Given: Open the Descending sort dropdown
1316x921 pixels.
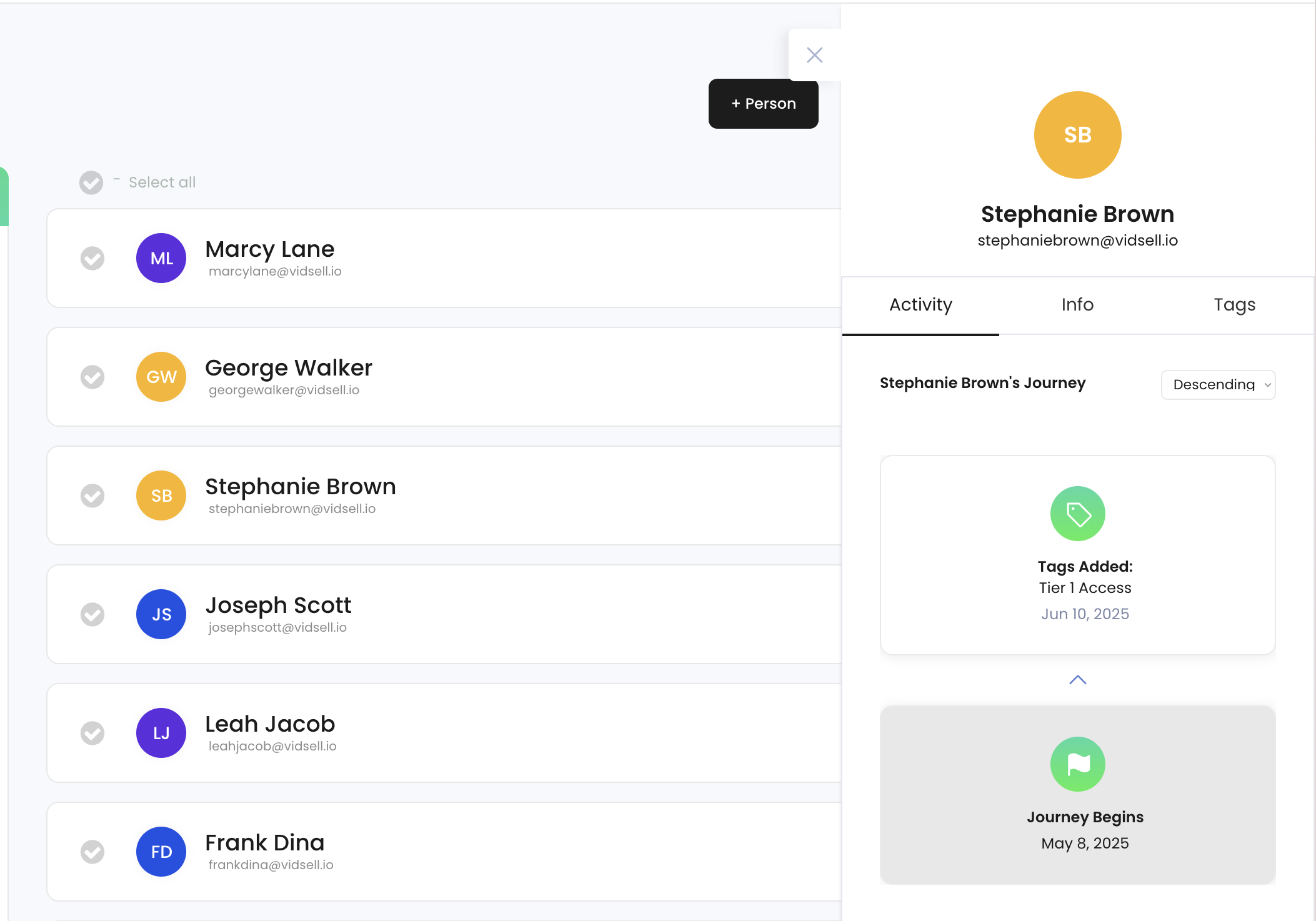Looking at the screenshot, I should (1217, 385).
